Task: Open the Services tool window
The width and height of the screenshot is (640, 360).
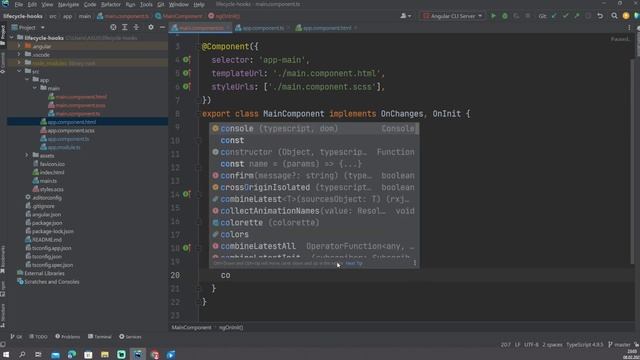Action: [130, 337]
